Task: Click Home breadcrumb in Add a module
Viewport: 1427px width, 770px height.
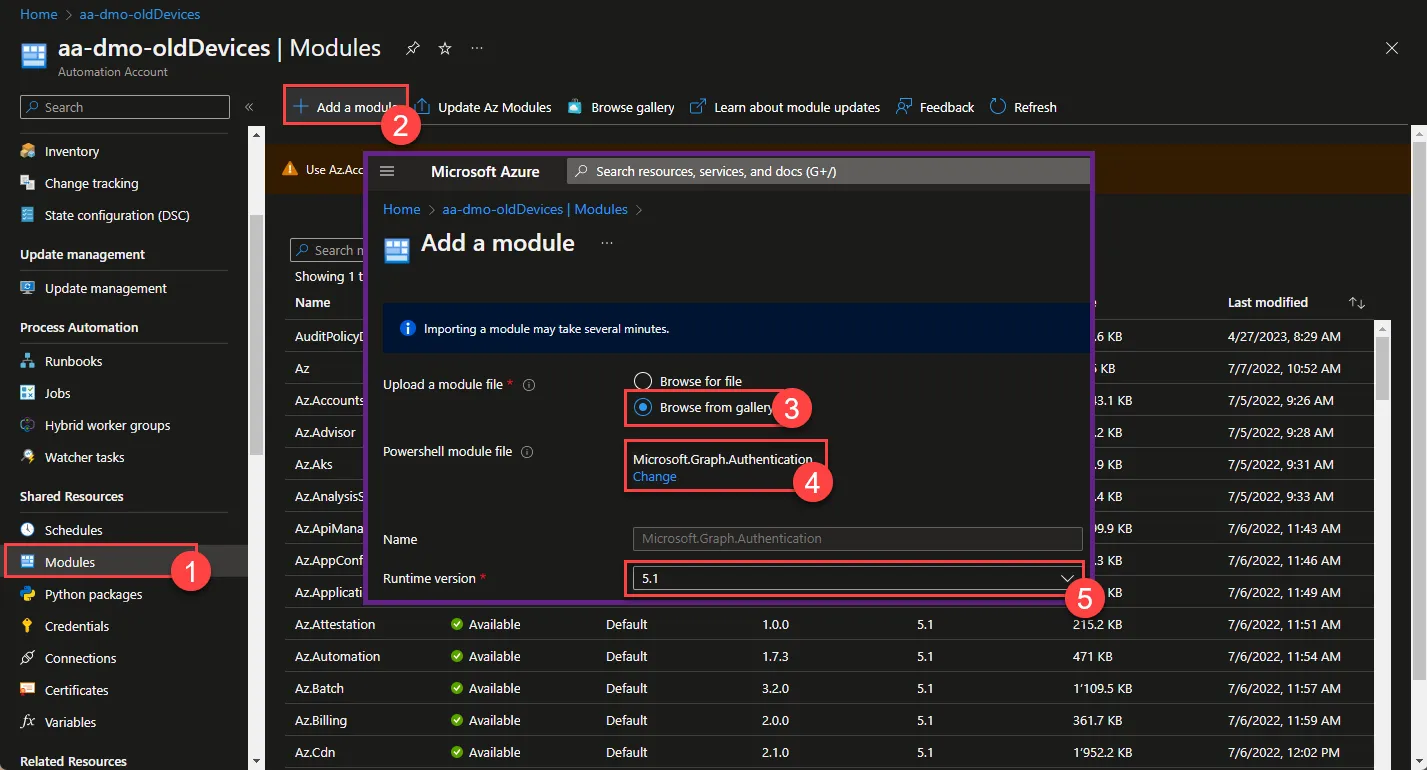Action: pyautogui.click(x=402, y=209)
